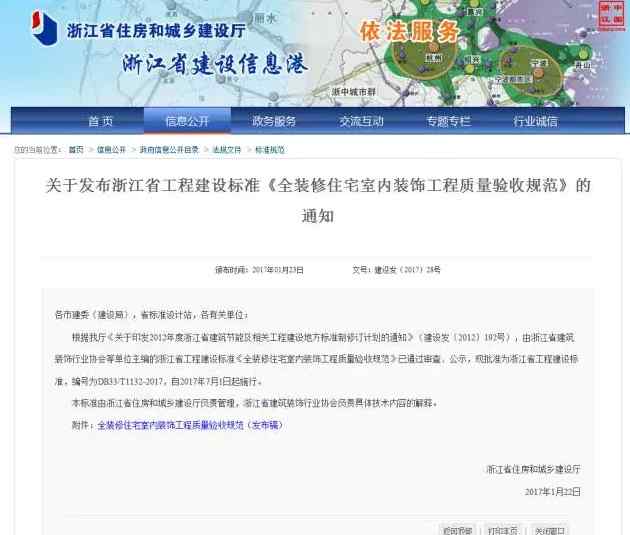Go to the 交流互动 navigation tab
This screenshot has height=535, width=630.
tap(361, 121)
